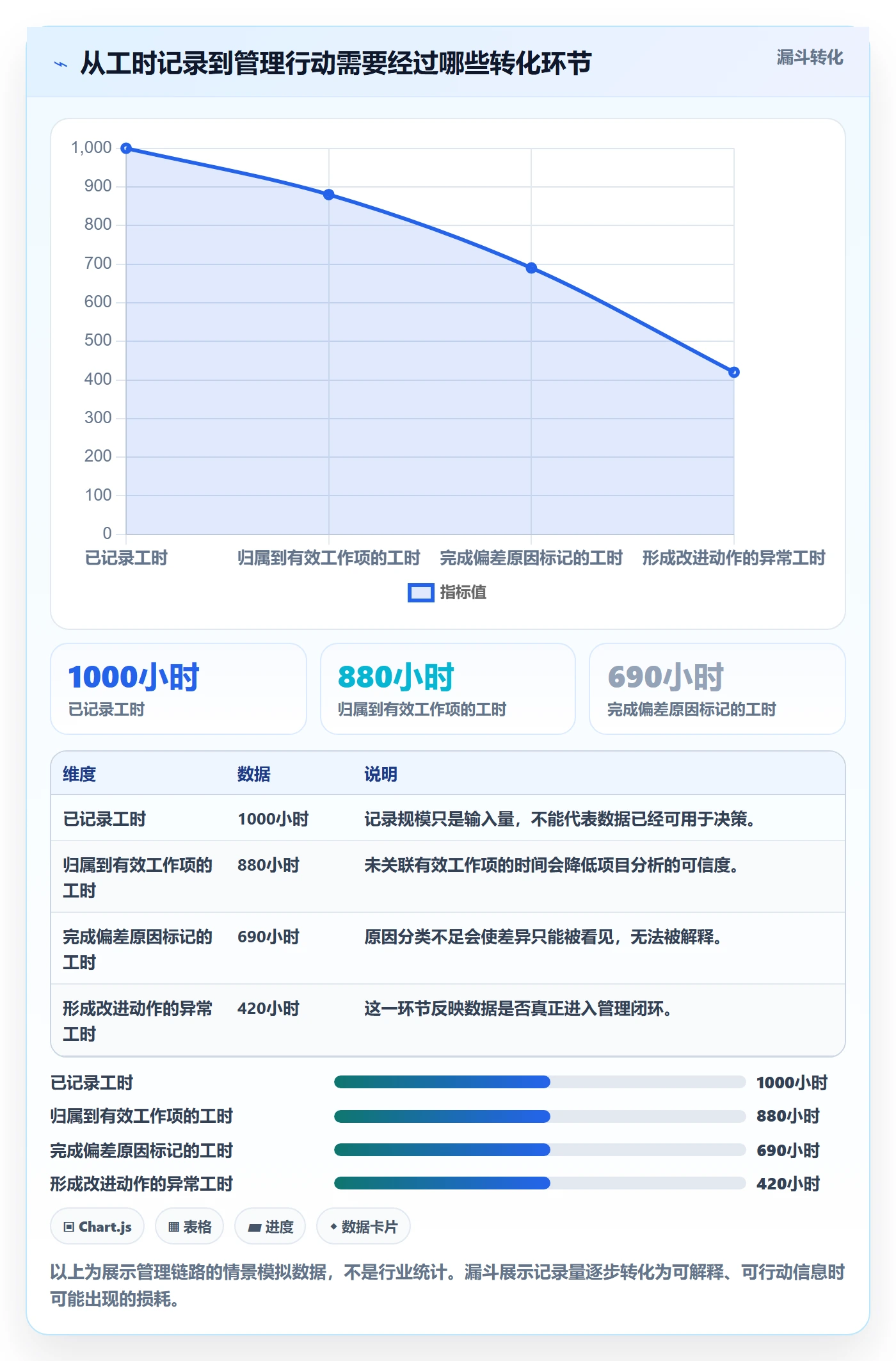Select the 880小时 table cell
Viewport: 896px width, 1361px height.
(x=269, y=865)
